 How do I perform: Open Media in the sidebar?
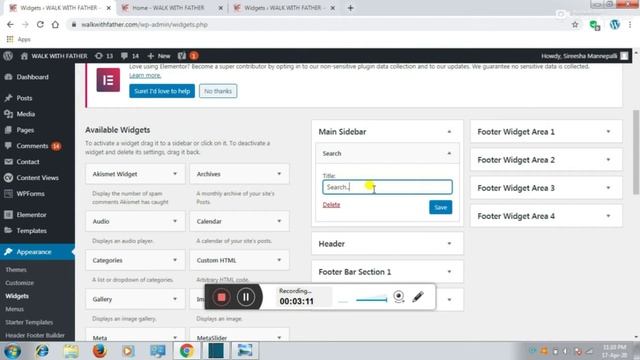point(25,114)
